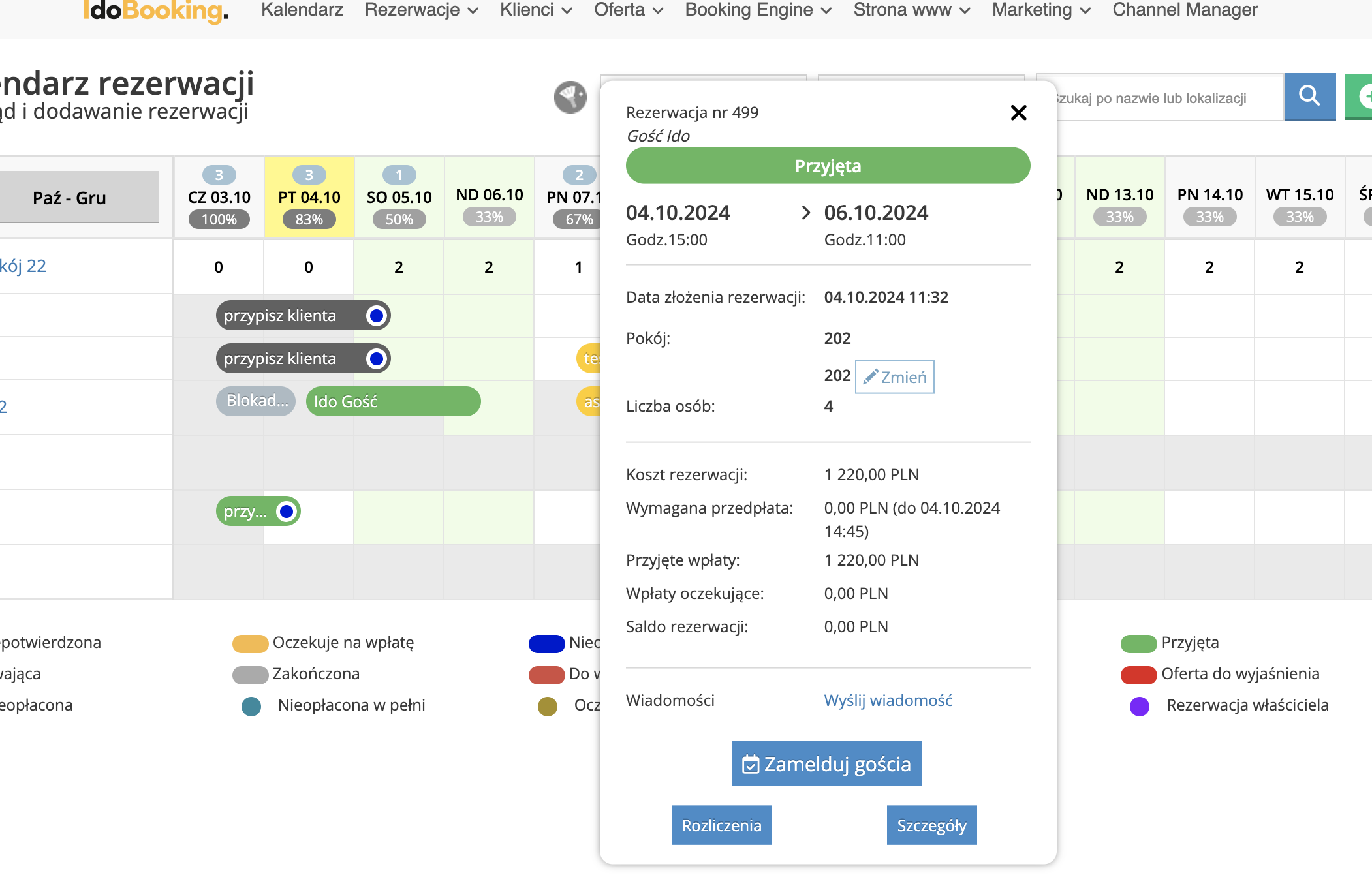Expand the Booking Engine menu
This screenshot has width=1372, height=890.
pyautogui.click(x=758, y=10)
